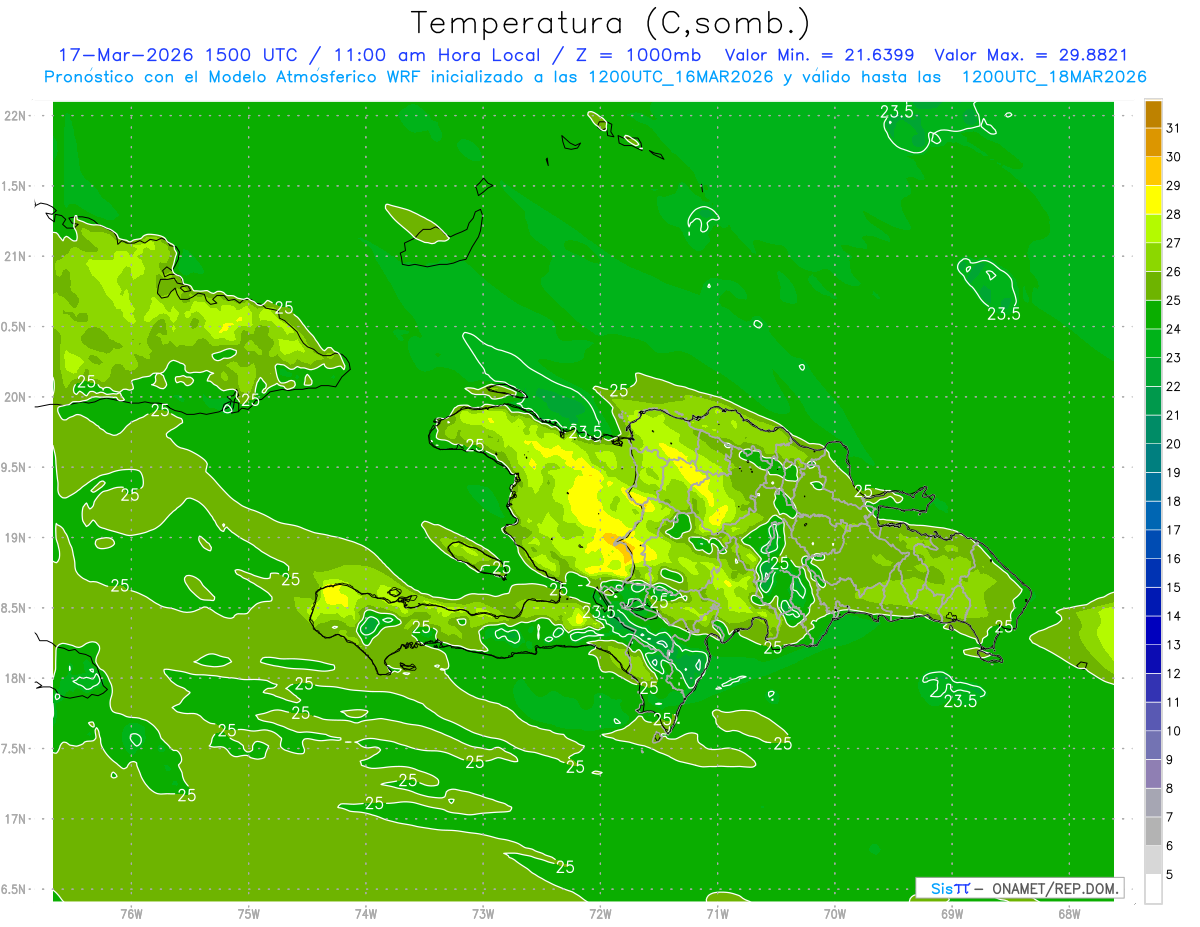Image resolution: width=1200 pixels, height=927 pixels.
Task: Select the legend color band between 15 and 16
Action: click(x=1153, y=574)
